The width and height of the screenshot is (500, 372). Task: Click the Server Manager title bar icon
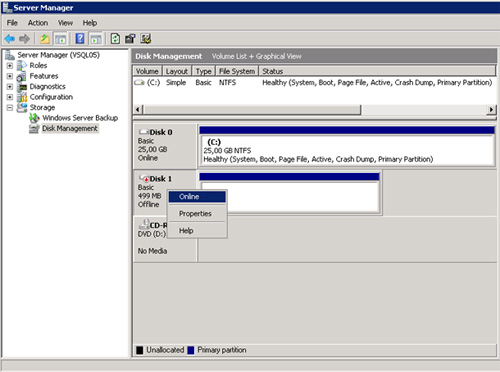[7, 7]
